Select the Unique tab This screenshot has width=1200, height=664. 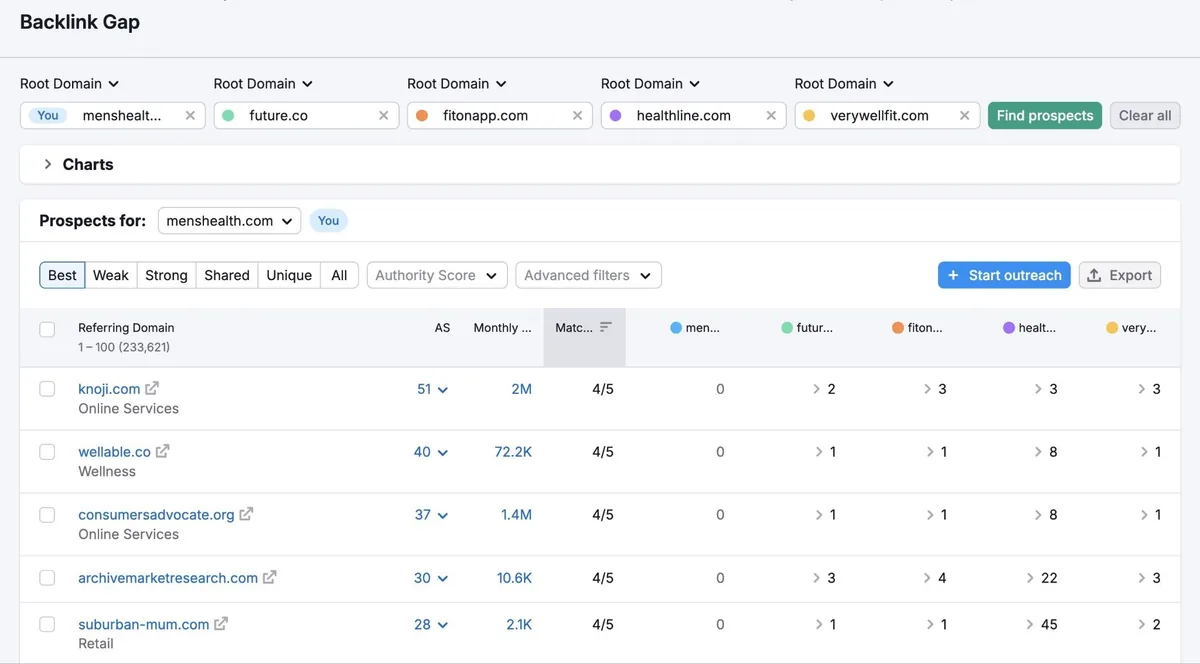click(x=289, y=275)
